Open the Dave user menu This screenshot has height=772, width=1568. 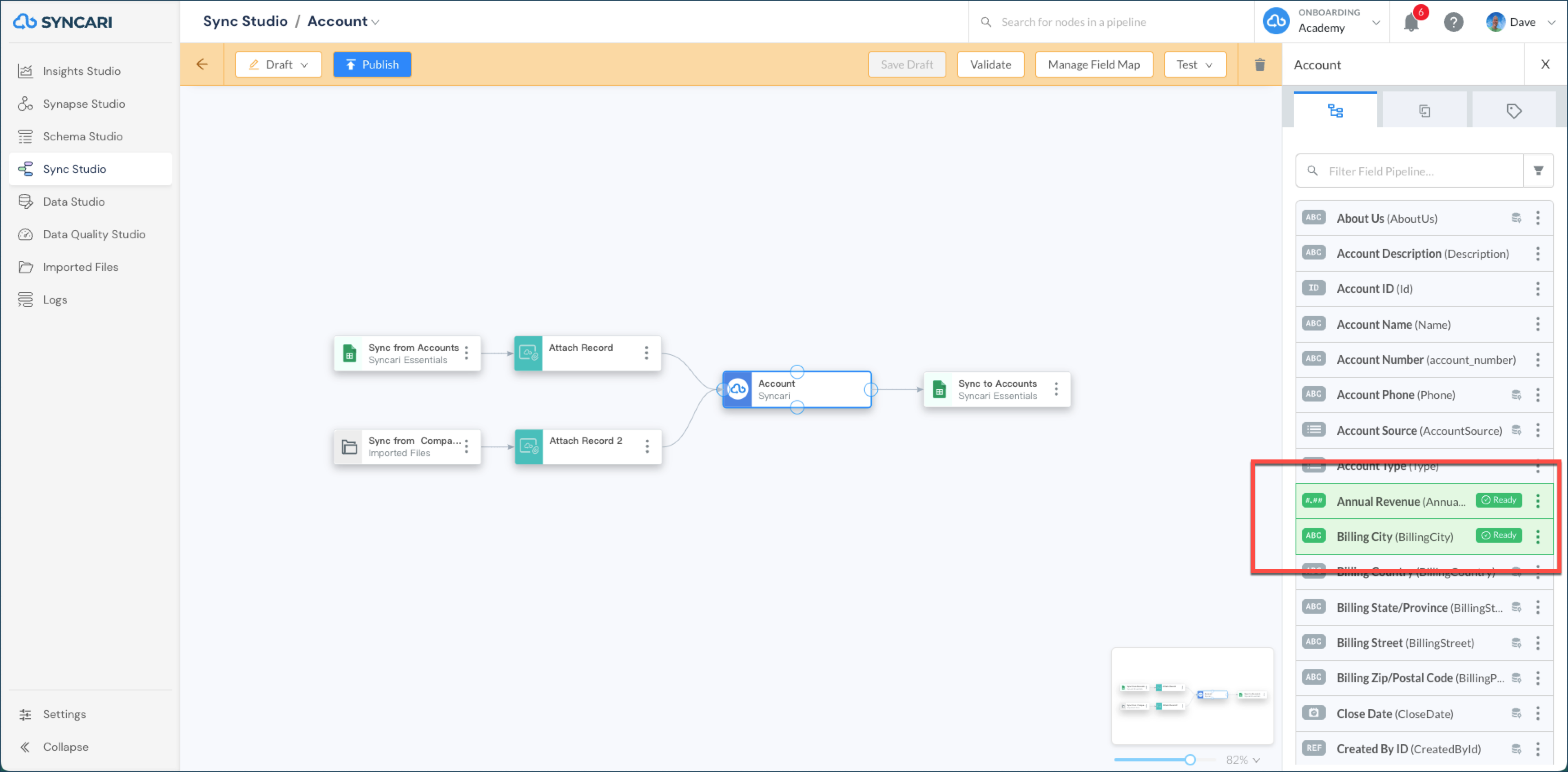point(1521,22)
